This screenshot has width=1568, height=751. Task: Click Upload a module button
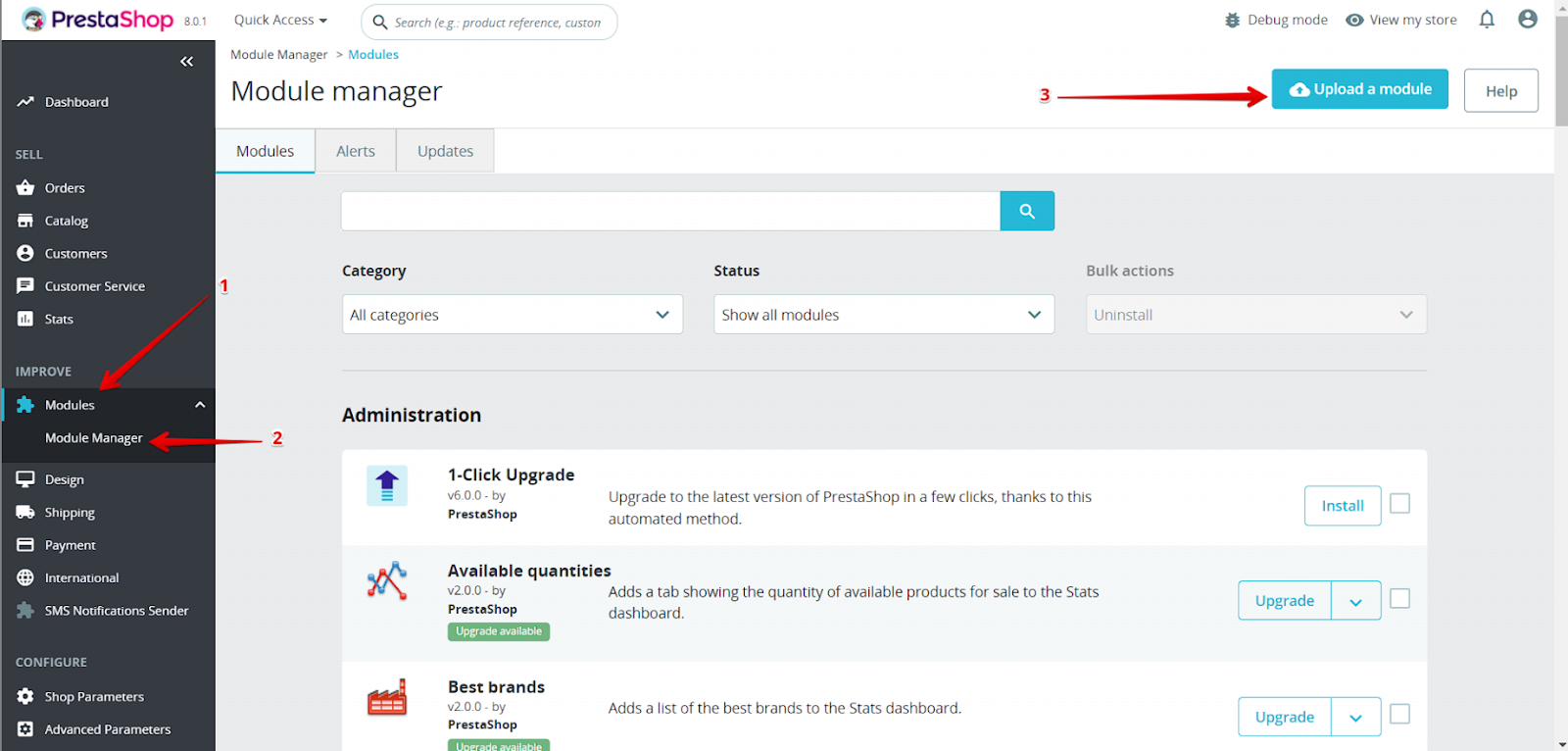coord(1359,89)
